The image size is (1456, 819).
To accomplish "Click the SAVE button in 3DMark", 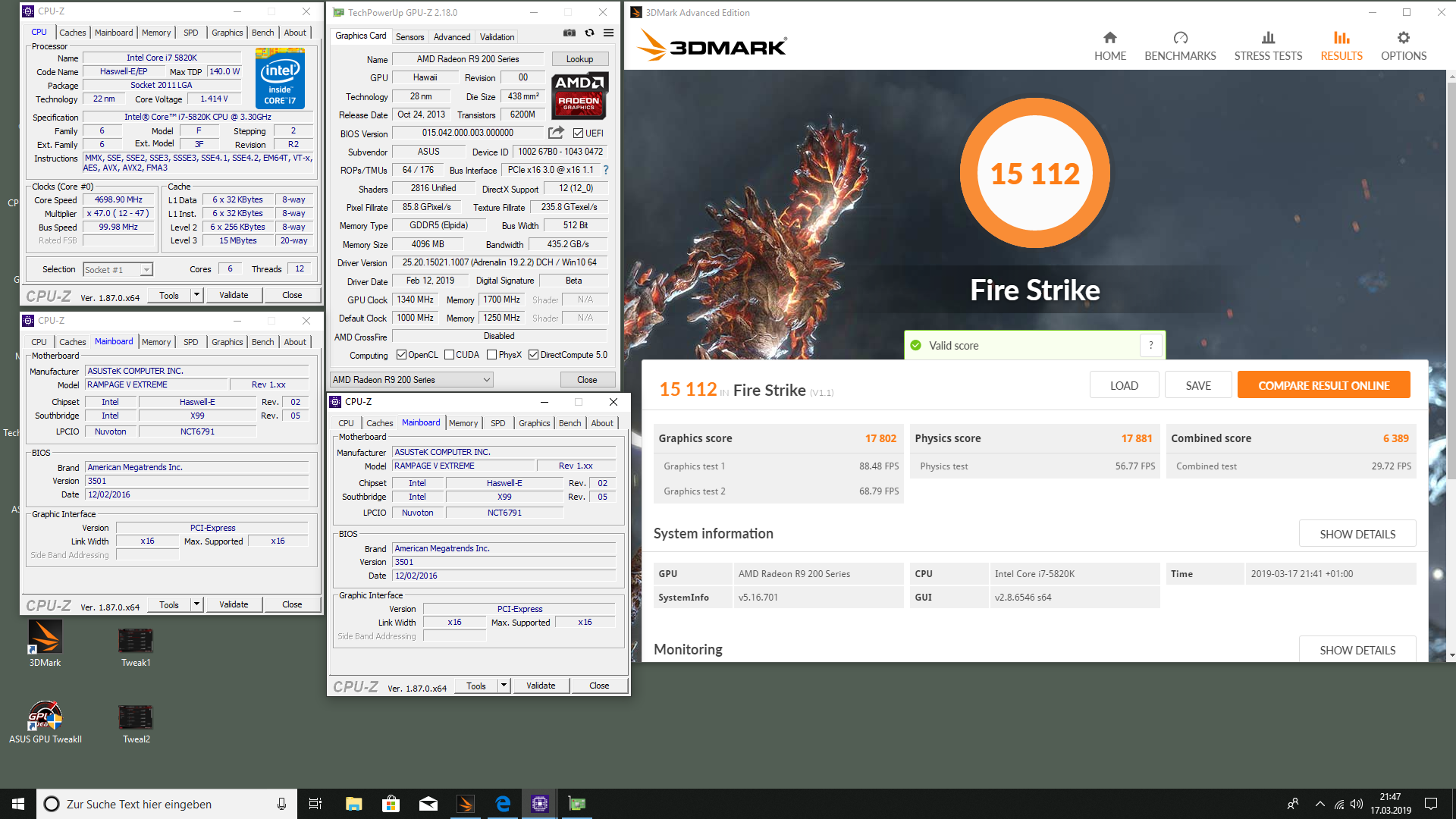I will pyautogui.click(x=1198, y=385).
